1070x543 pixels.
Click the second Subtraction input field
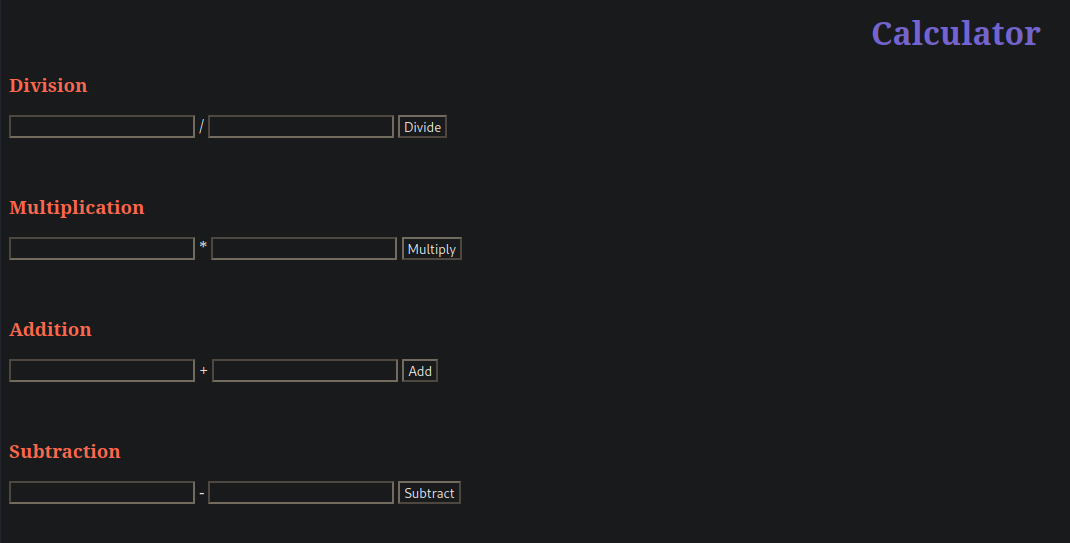pyautogui.click(x=301, y=493)
